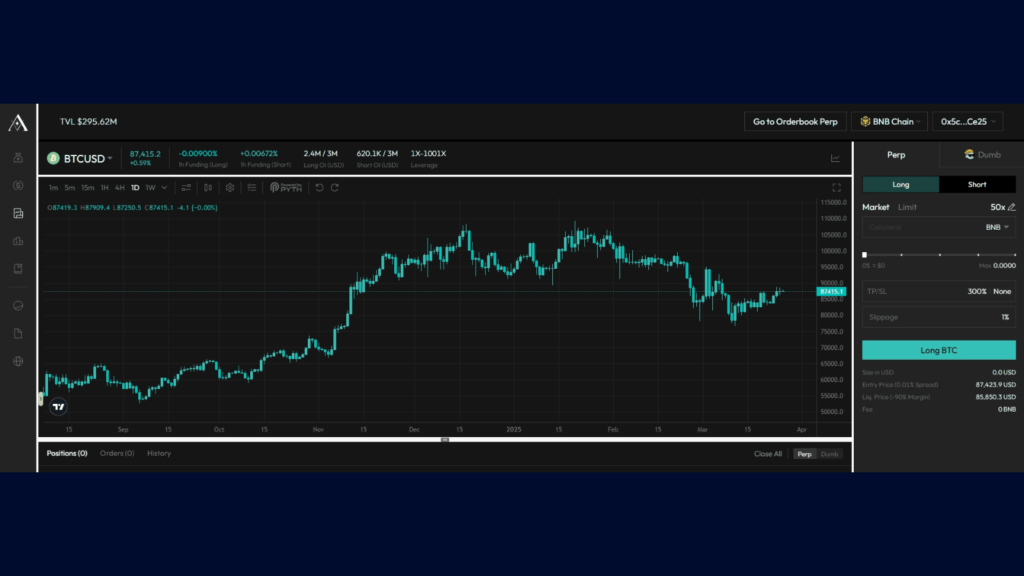Image resolution: width=1024 pixels, height=576 pixels.
Task: Click the Long BTC button
Action: coord(938,350)
